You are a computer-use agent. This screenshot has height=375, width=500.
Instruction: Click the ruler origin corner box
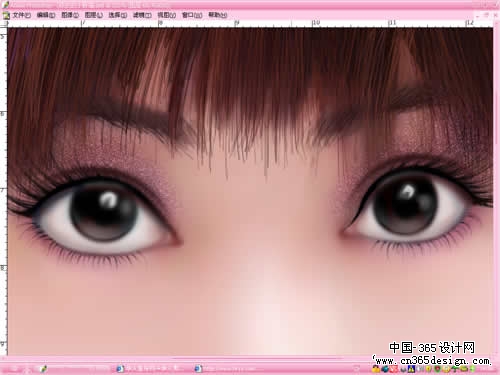click(4, 24)
